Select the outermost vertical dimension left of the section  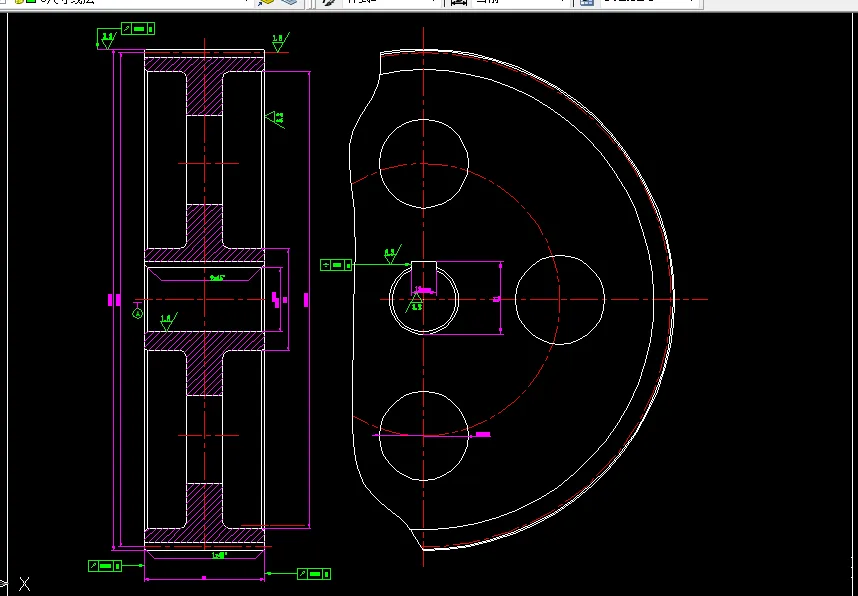pyautogui.click(x=113, y=299)
